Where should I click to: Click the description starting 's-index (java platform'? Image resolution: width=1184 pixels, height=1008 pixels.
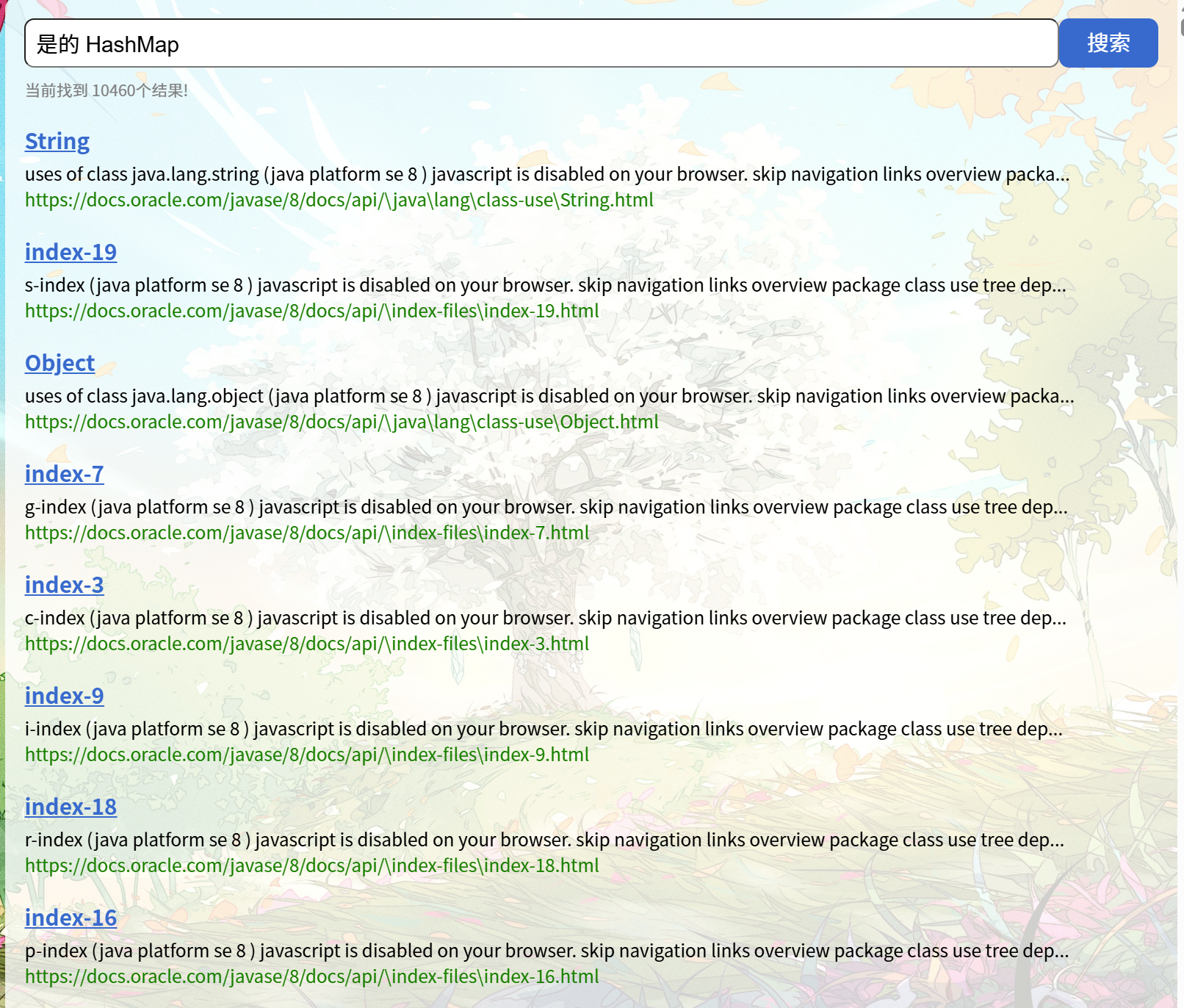(546, 285)
